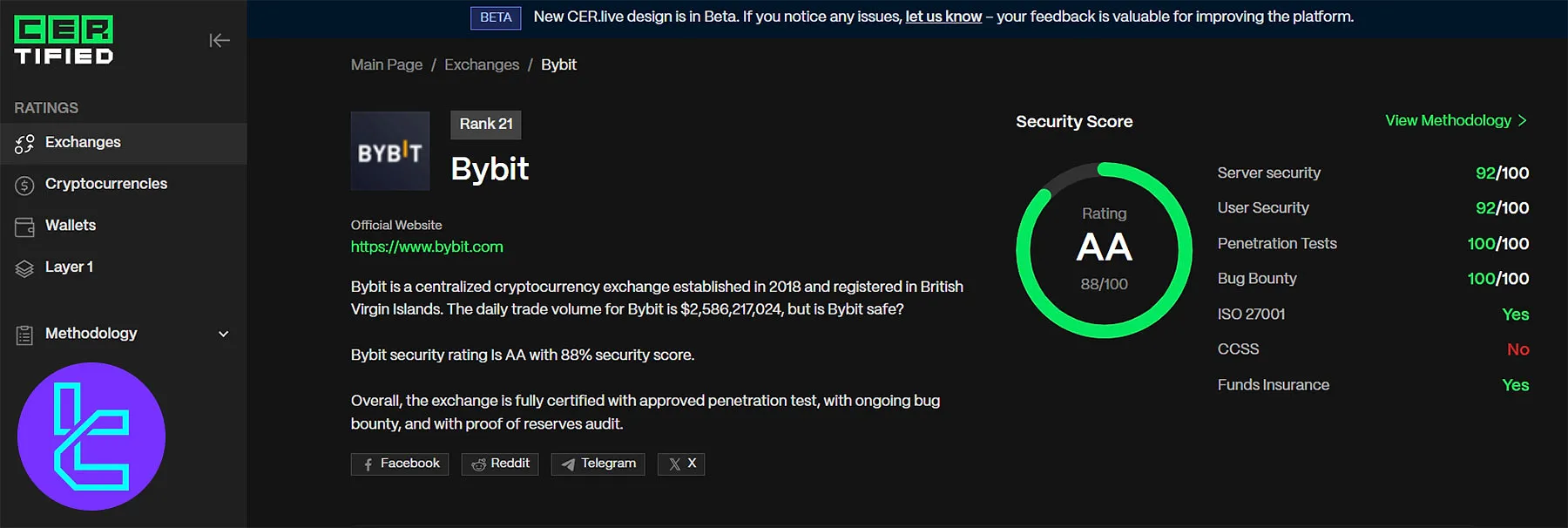Click the Exchanges icon in sidebar
The image size is (1568, 528).
point(24,144)
